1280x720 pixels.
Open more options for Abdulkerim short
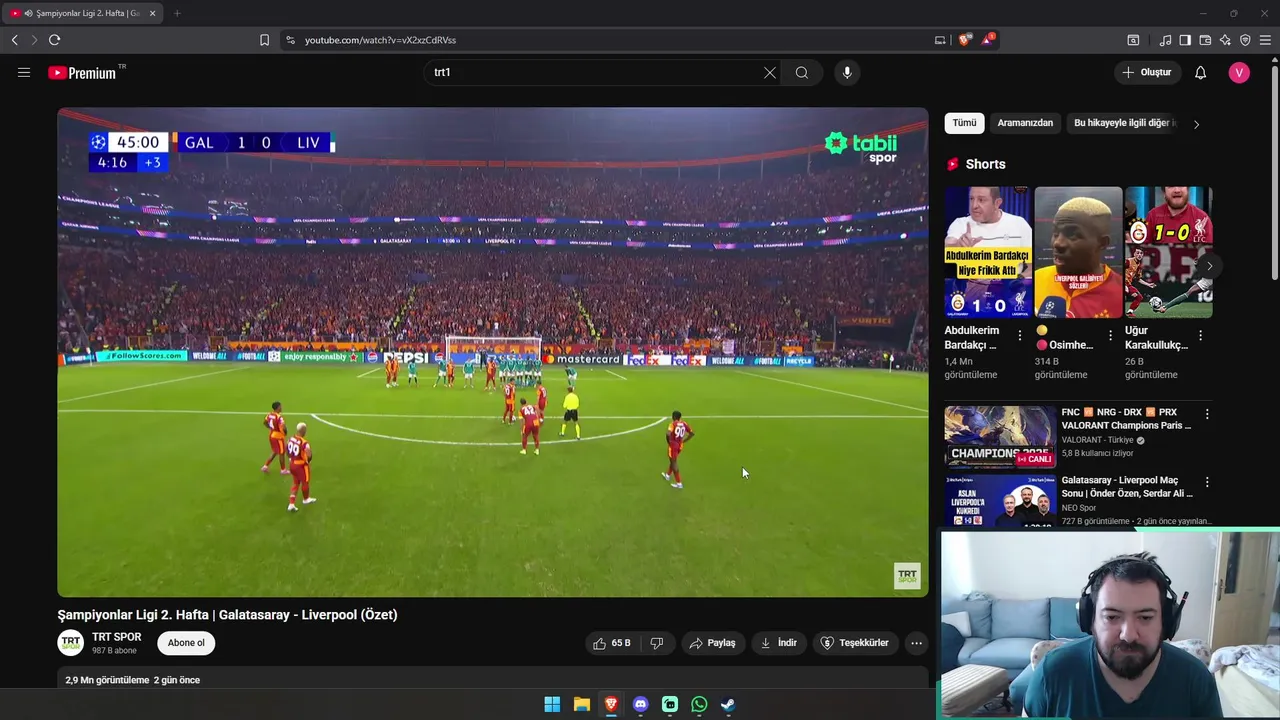pos(1020,336)
